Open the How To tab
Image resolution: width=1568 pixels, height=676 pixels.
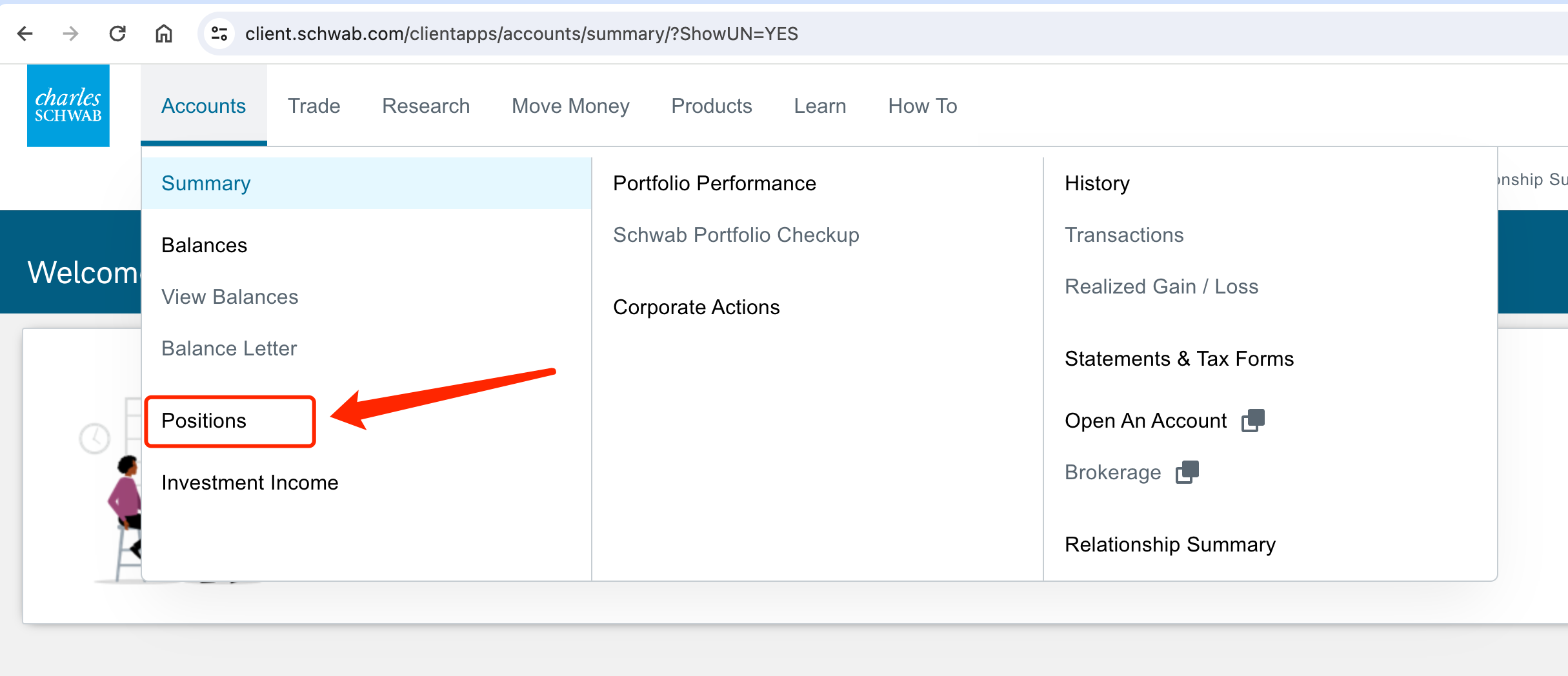click(923, 106)
